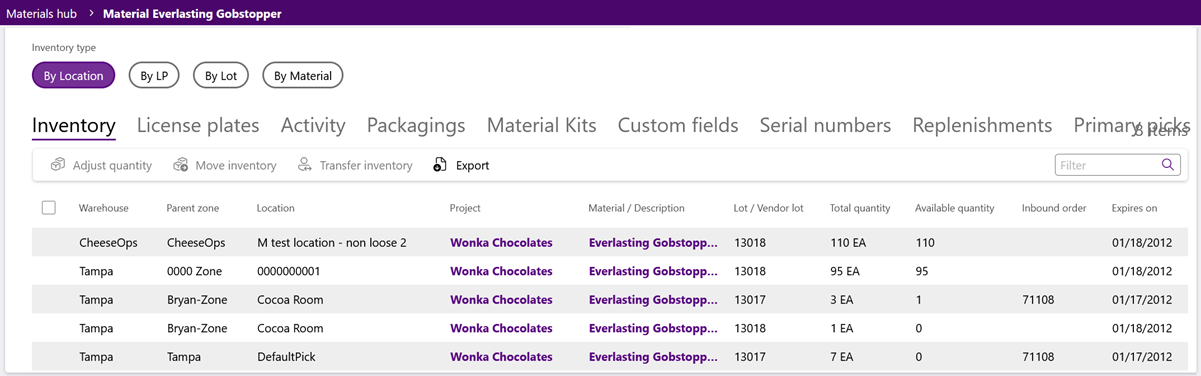Open Everlasting Gobstopper link in 1 EA row

pyautogui.click(x=653, y=328)
